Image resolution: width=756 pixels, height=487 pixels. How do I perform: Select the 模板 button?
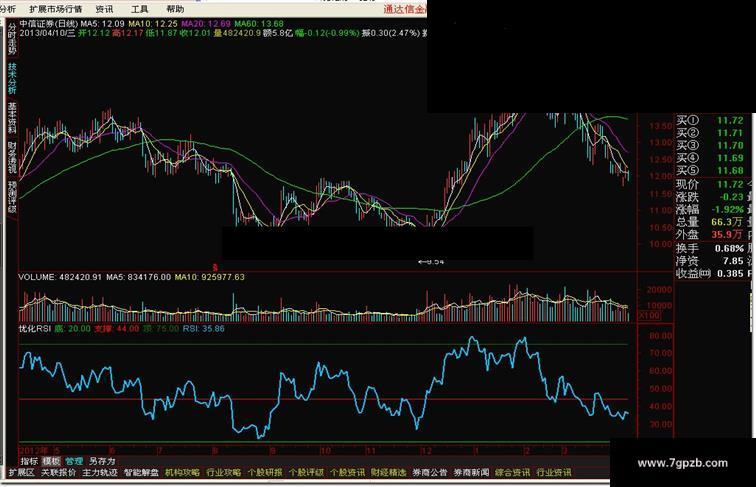click(51, 461)
